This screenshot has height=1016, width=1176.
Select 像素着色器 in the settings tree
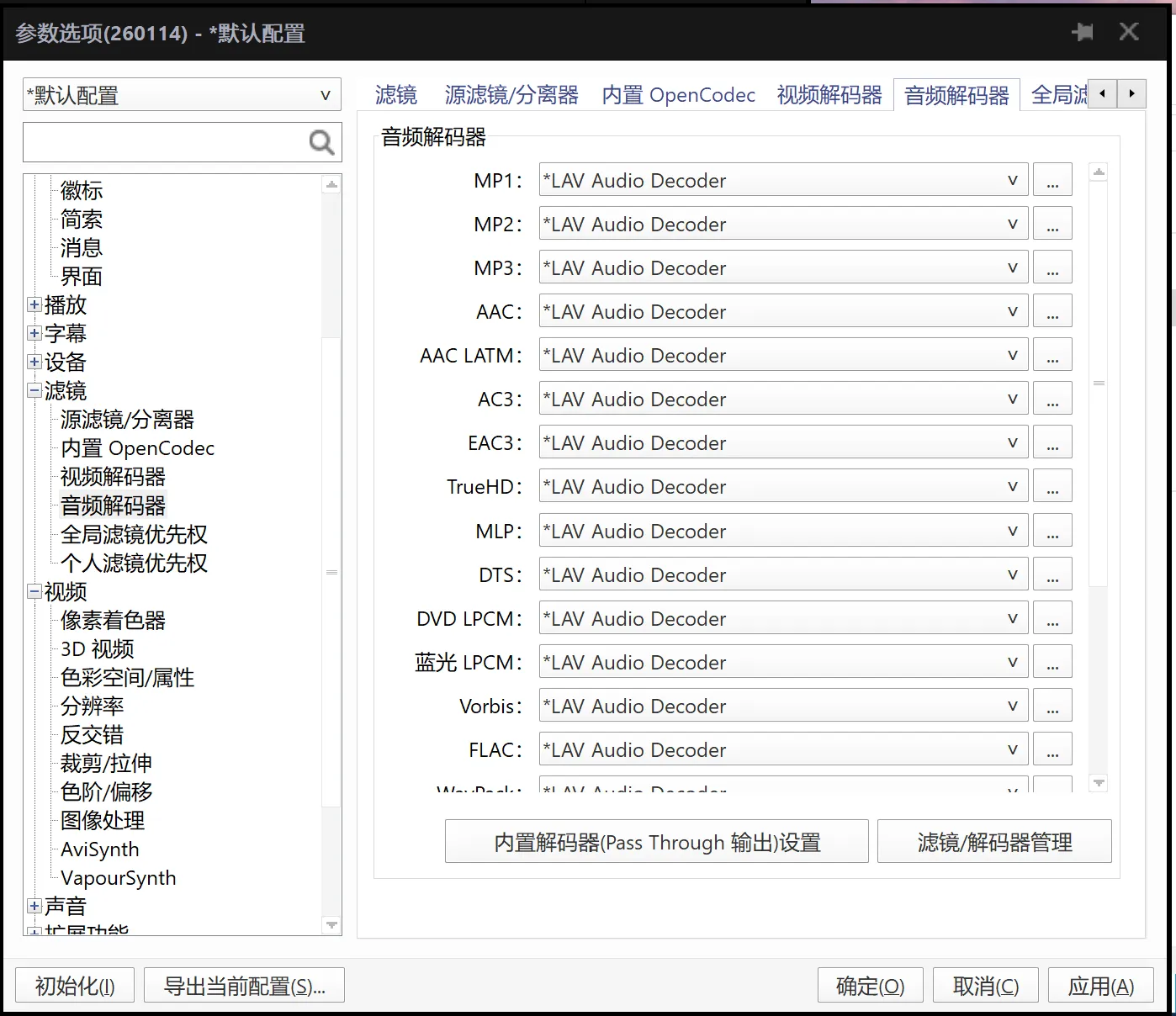coord(113,621)
